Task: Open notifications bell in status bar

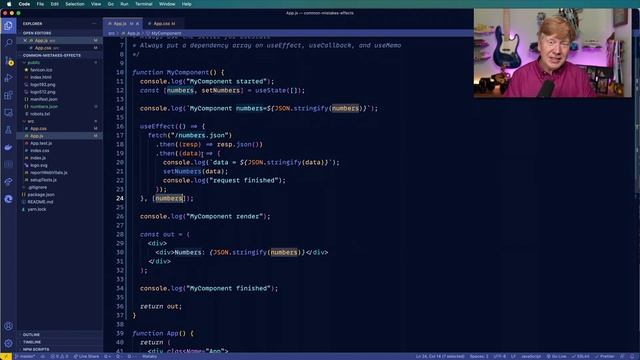Action: (x=633, y=356)
